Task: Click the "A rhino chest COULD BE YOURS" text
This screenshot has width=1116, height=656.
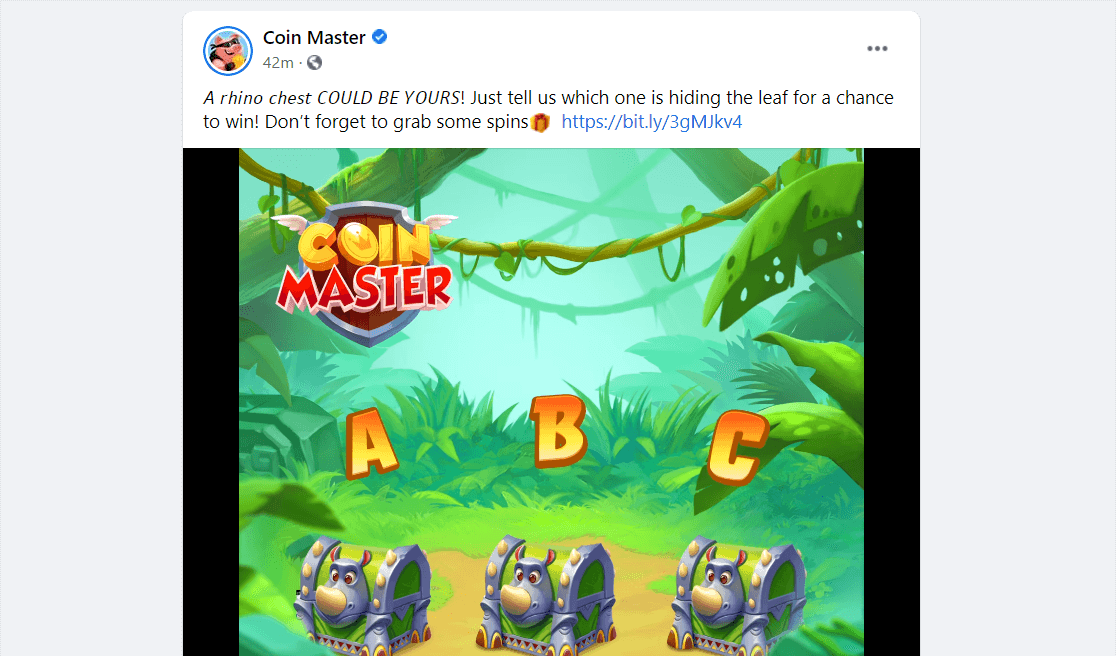Action: click(x=332, y=97)
